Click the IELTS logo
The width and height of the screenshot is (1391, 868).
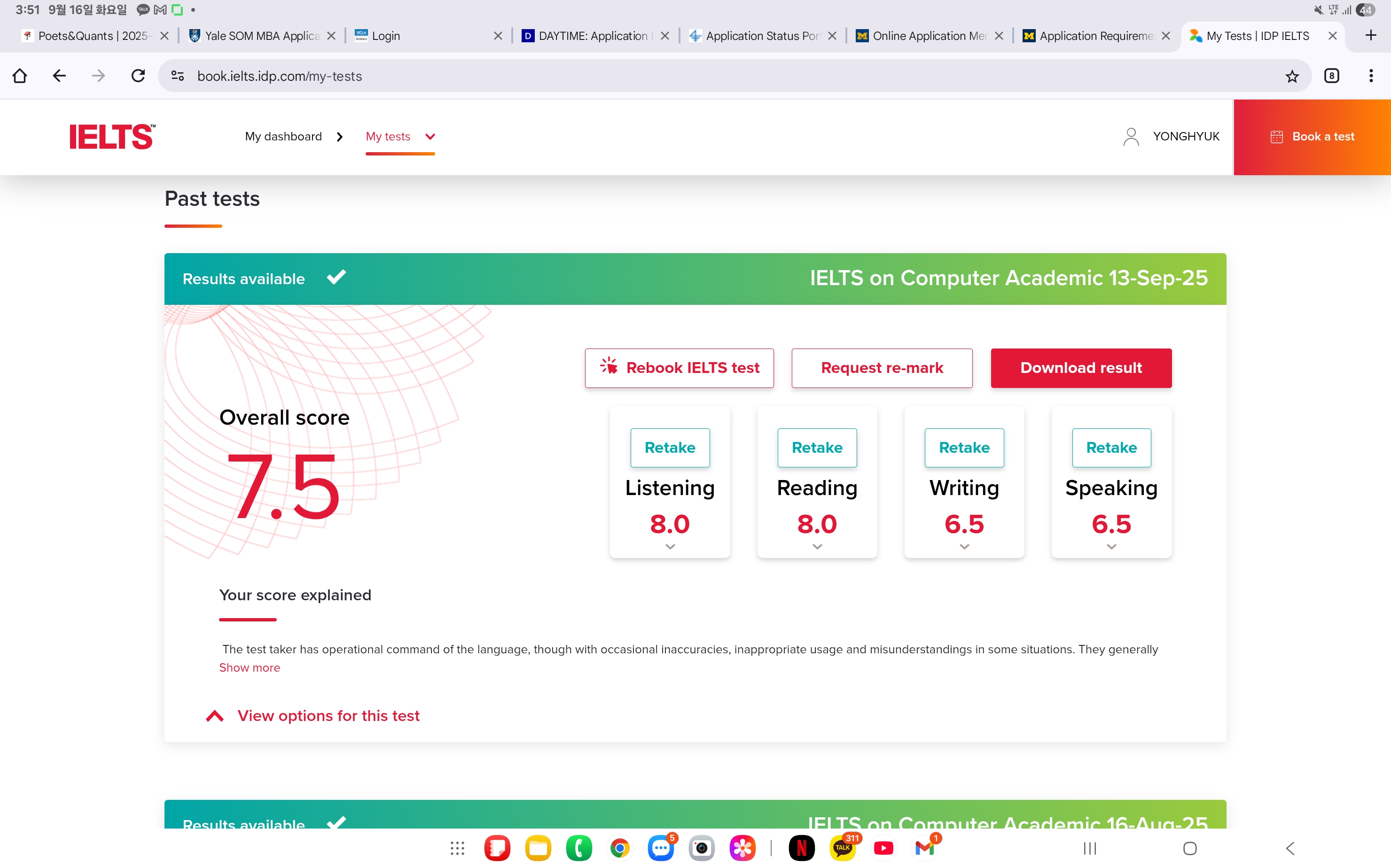pyautogui.click(x=111, y=136)
